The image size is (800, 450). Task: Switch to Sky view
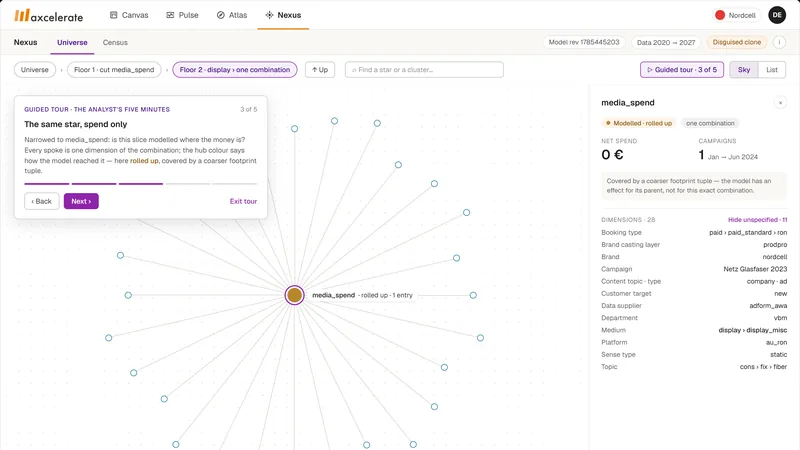(x=744, y=70)
